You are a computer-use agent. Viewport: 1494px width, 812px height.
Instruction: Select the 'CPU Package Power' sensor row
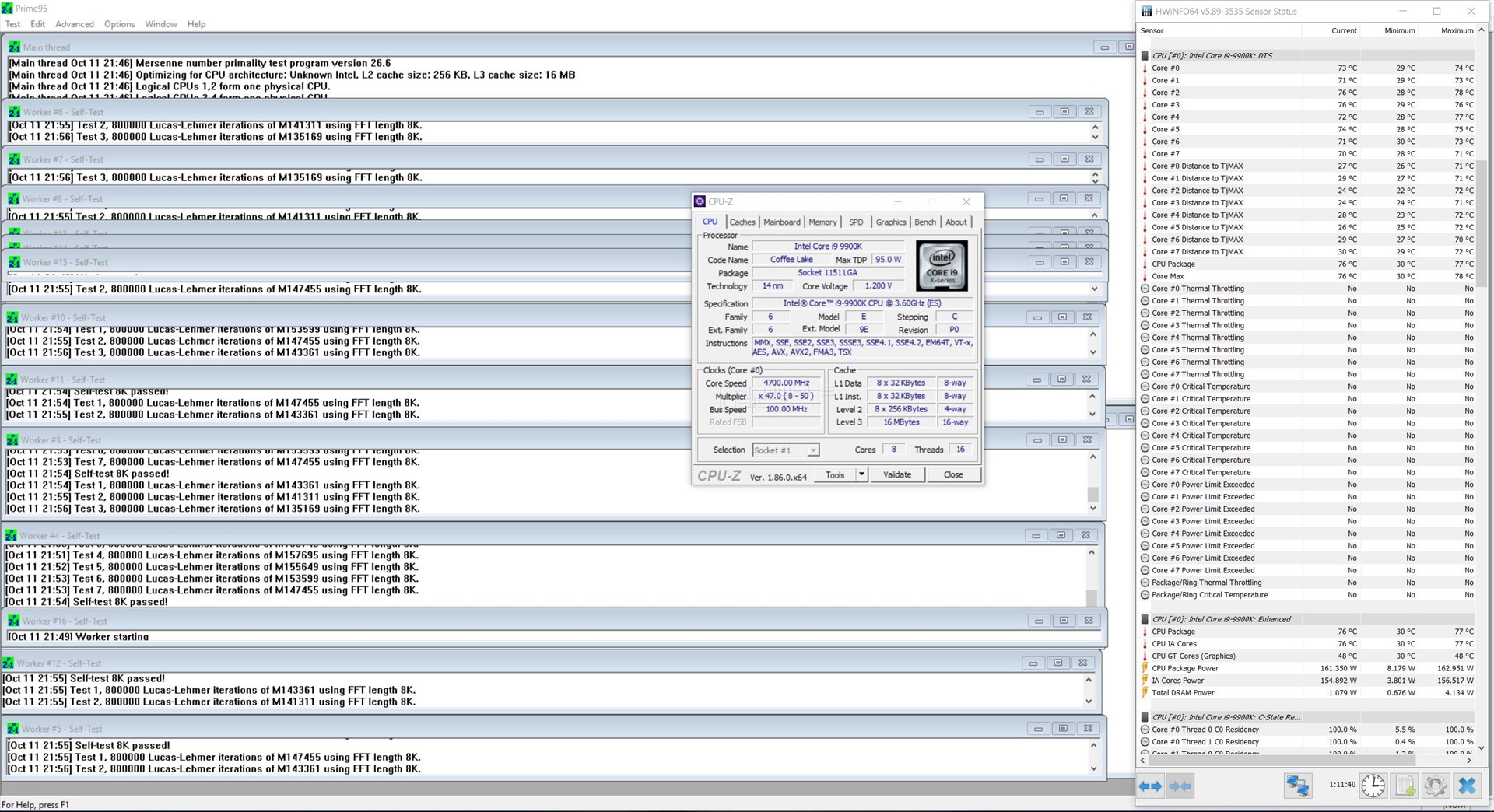[1307, 668]
